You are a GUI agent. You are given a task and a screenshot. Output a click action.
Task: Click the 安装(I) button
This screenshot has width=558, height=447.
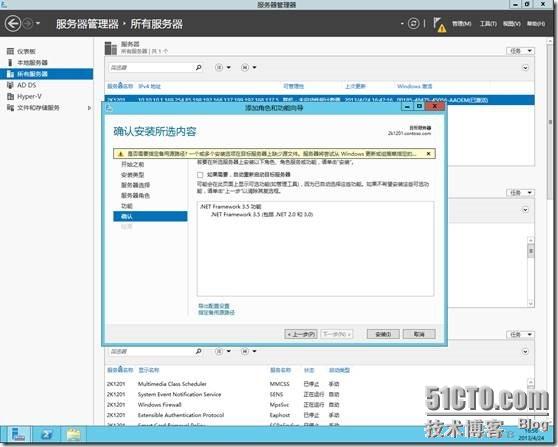pos(383,334)
